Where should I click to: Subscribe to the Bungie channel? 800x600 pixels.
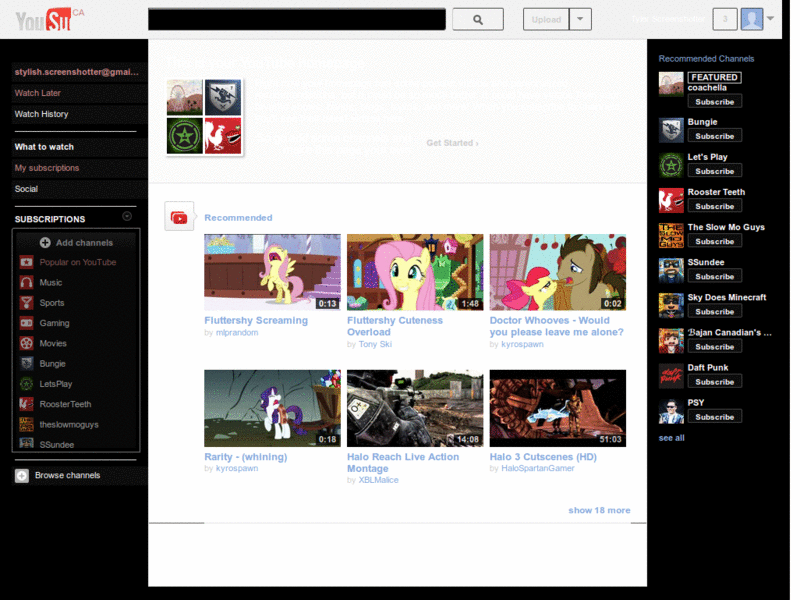[714, 136]
